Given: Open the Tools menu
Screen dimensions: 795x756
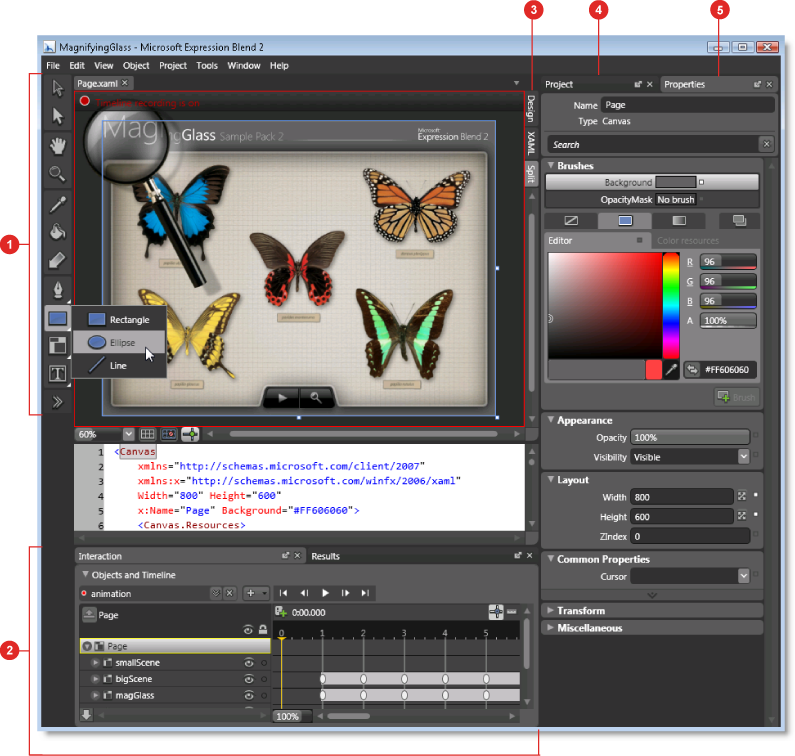Looking at the screenshot, I should click(207, 65).
